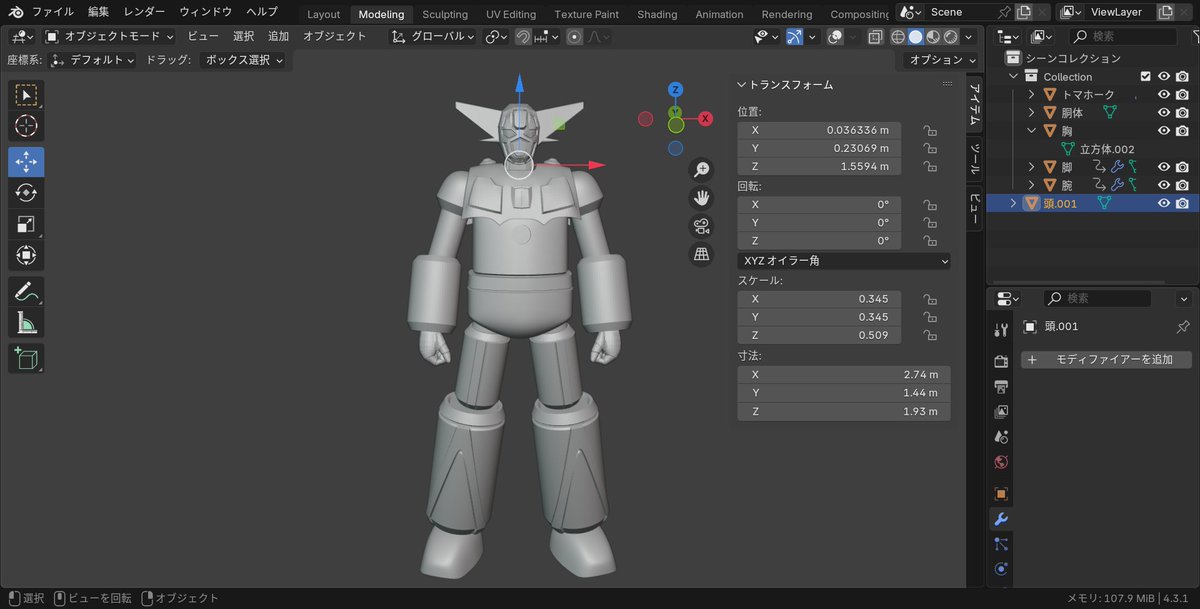Select the Measure tool
1200x609 pixels.
(26, 323)
